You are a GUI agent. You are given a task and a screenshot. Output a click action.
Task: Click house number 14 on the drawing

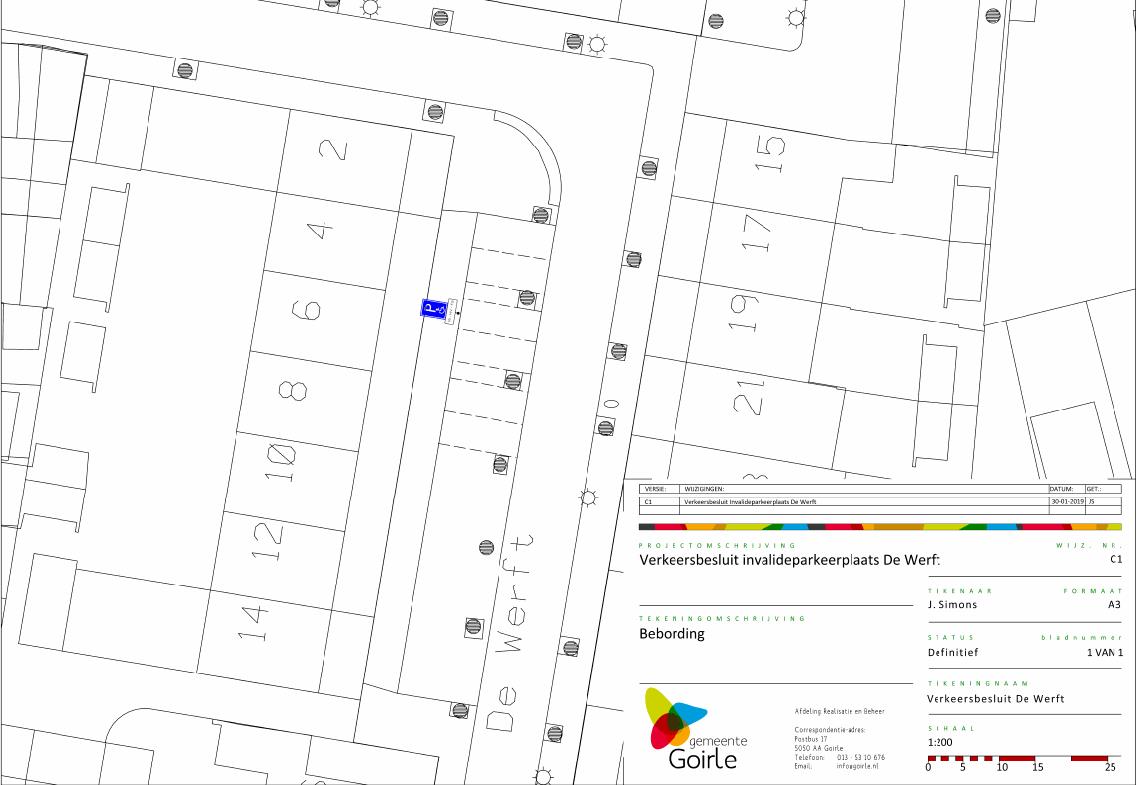click(x=252, y=622)
